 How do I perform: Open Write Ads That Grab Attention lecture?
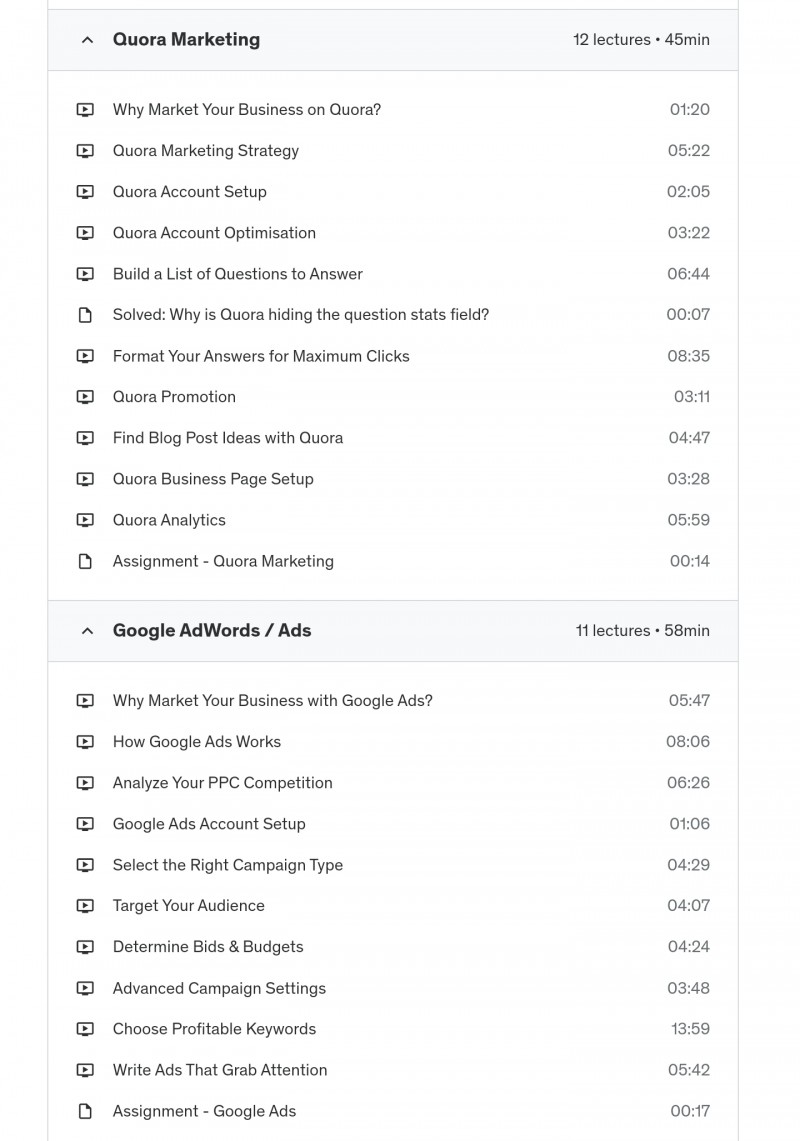tap(220, 1070)
